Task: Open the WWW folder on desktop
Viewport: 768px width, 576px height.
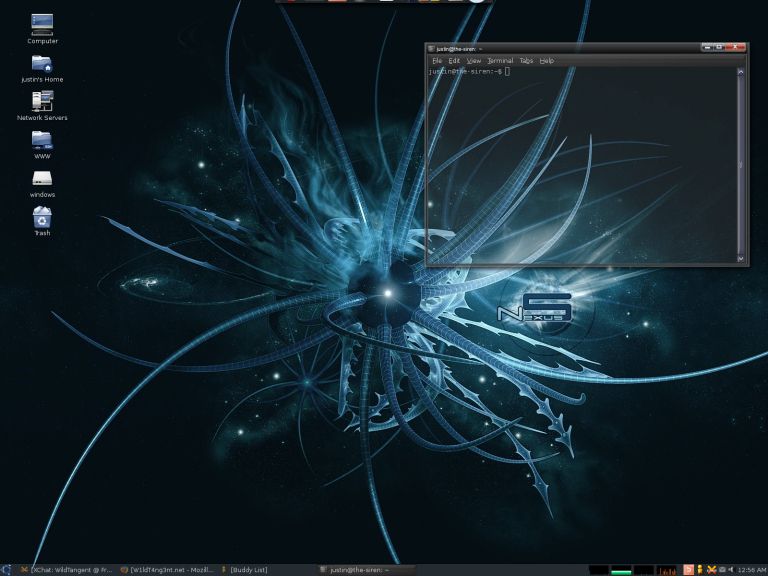Action: point(42,144)
